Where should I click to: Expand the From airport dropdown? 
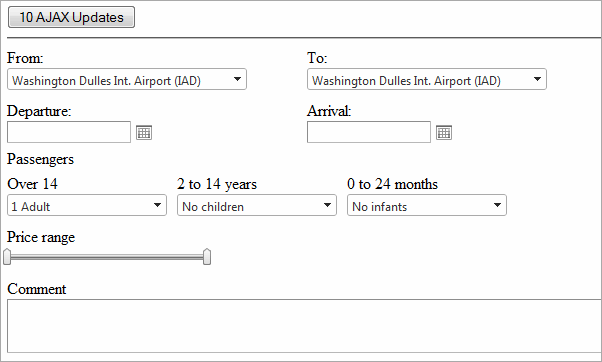click(127, 79)
